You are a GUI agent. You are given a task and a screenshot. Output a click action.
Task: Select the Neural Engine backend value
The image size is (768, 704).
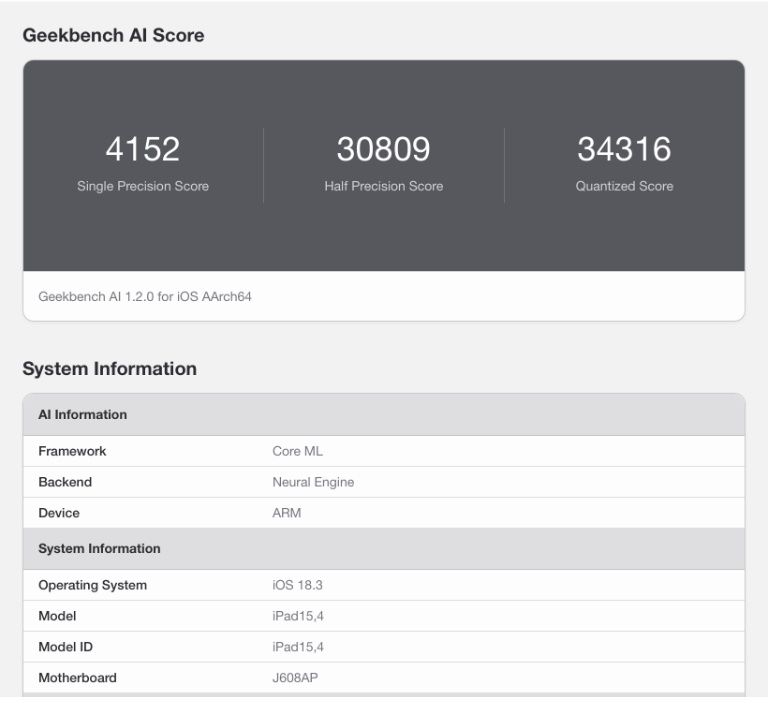point(313,482)
